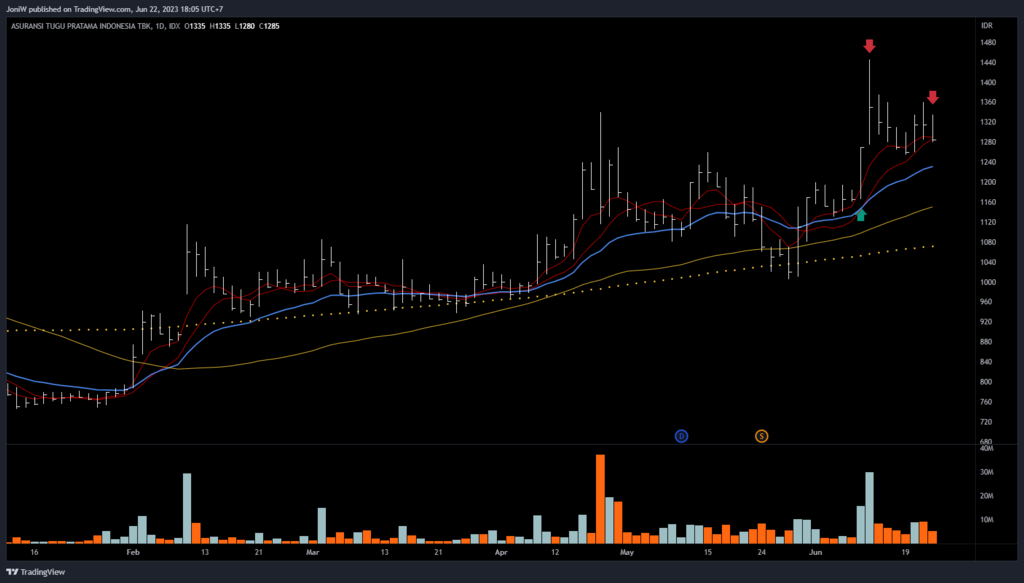Open the orange S split marker

point(761,436)
